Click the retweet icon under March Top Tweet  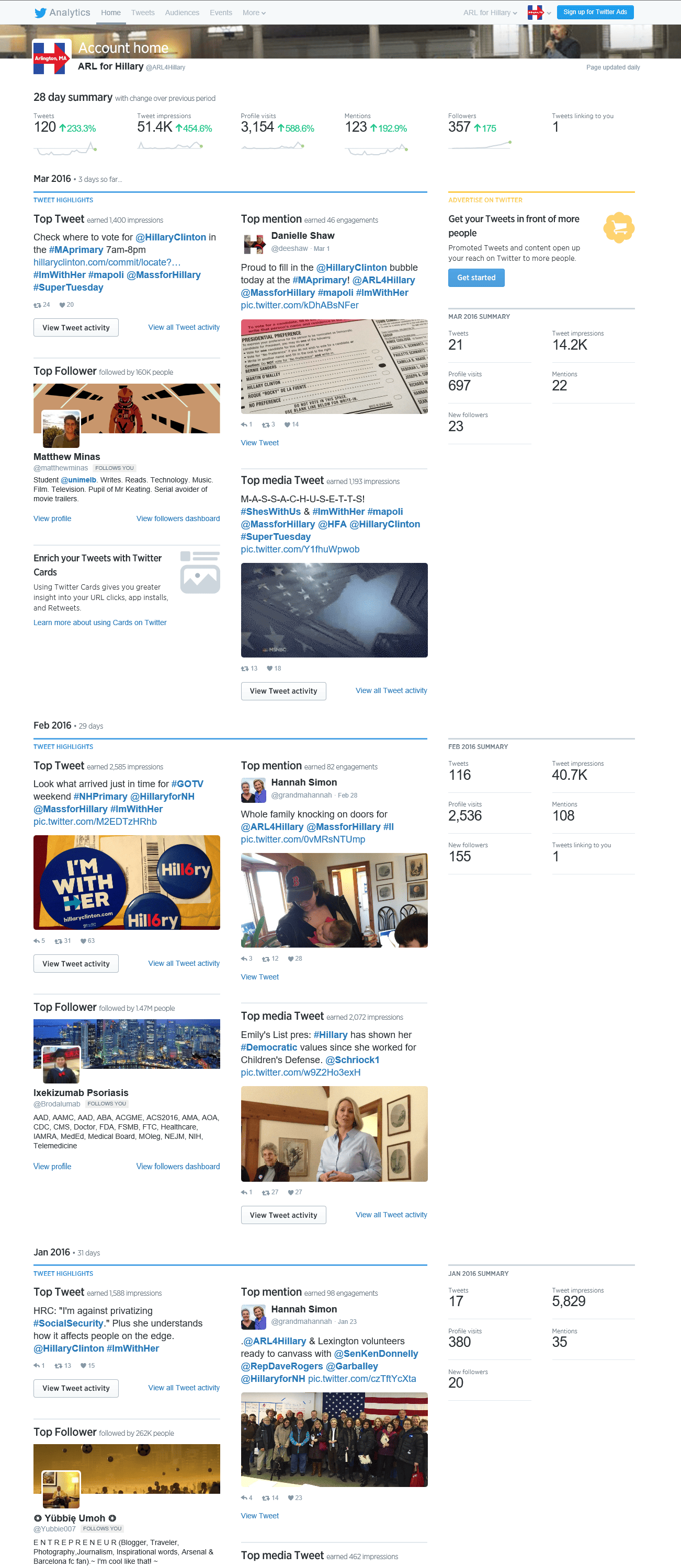click(37, 305)
